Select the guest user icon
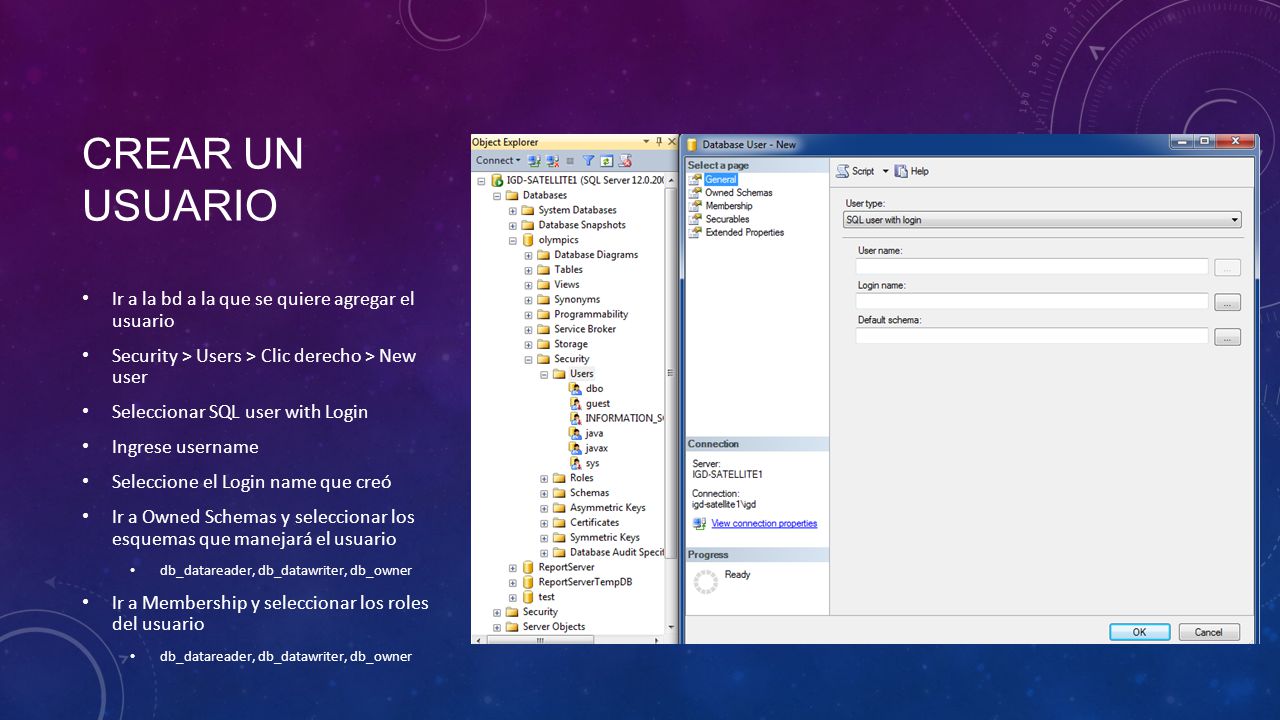 (x=576, y=403)
